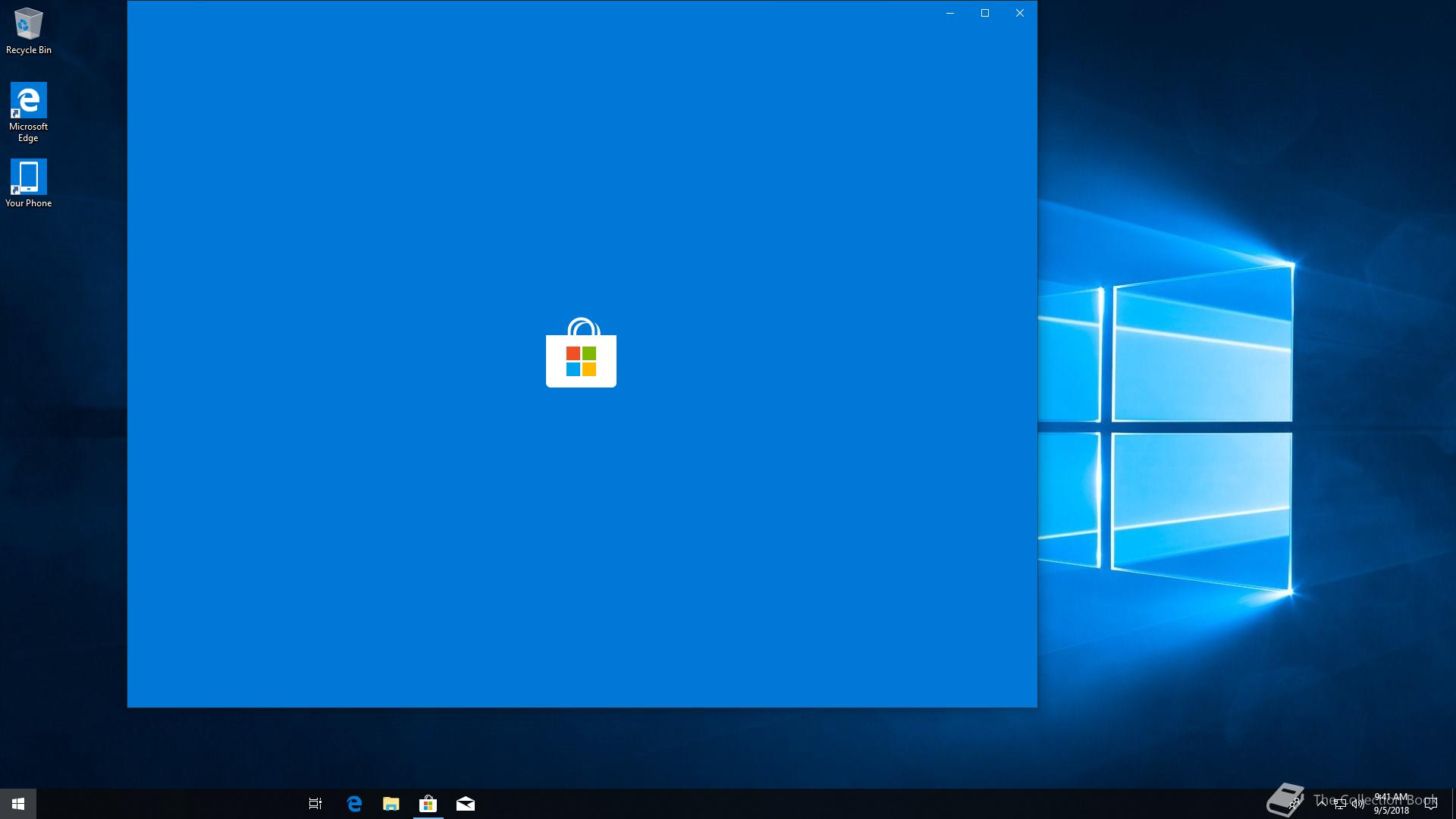The width and height of the screenshot is (1456, 819).
Task: Select the Microsoft Edge desktop shortcut
Action: click(28, 112)
